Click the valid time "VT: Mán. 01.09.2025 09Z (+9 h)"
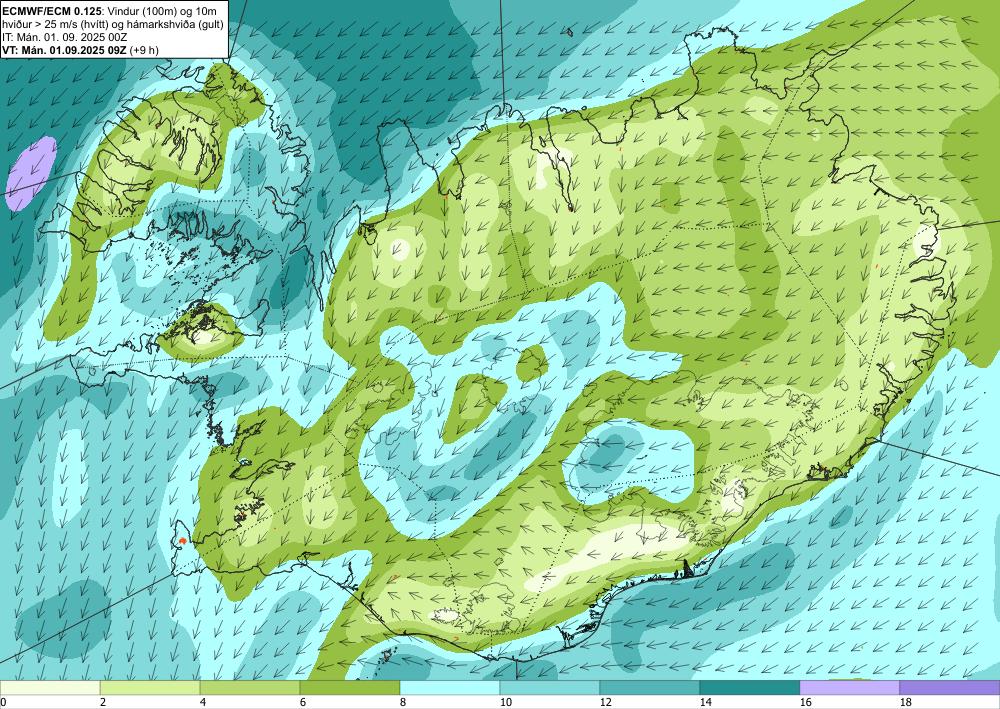Viewport: 1000px width, 709px height. pyautogui.click(x=80, y=50)
